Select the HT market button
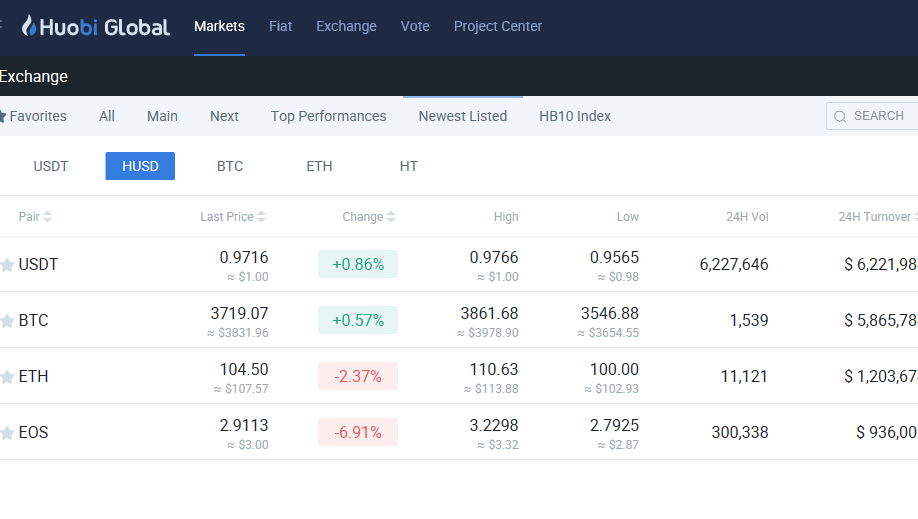This screenshot has width=918, height=519. pos(408,166)
